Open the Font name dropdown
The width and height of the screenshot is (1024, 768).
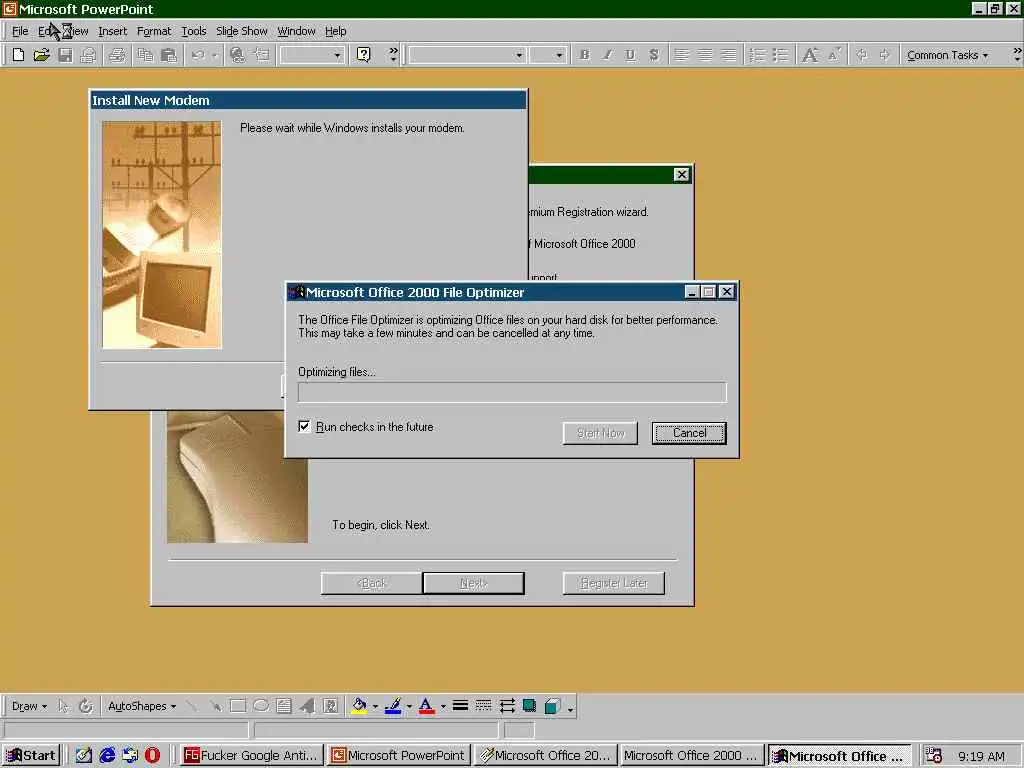tap(519, 55)
